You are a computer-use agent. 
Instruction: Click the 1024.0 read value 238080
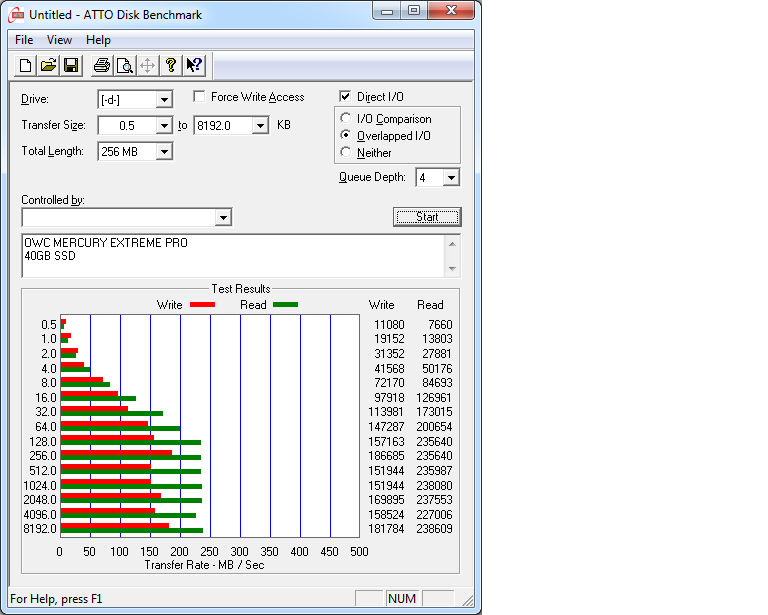[434, 486]
